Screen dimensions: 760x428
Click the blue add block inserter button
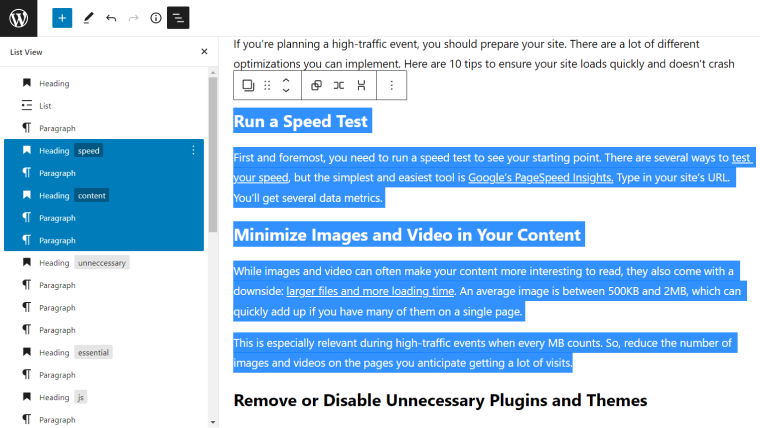point(62,18)
